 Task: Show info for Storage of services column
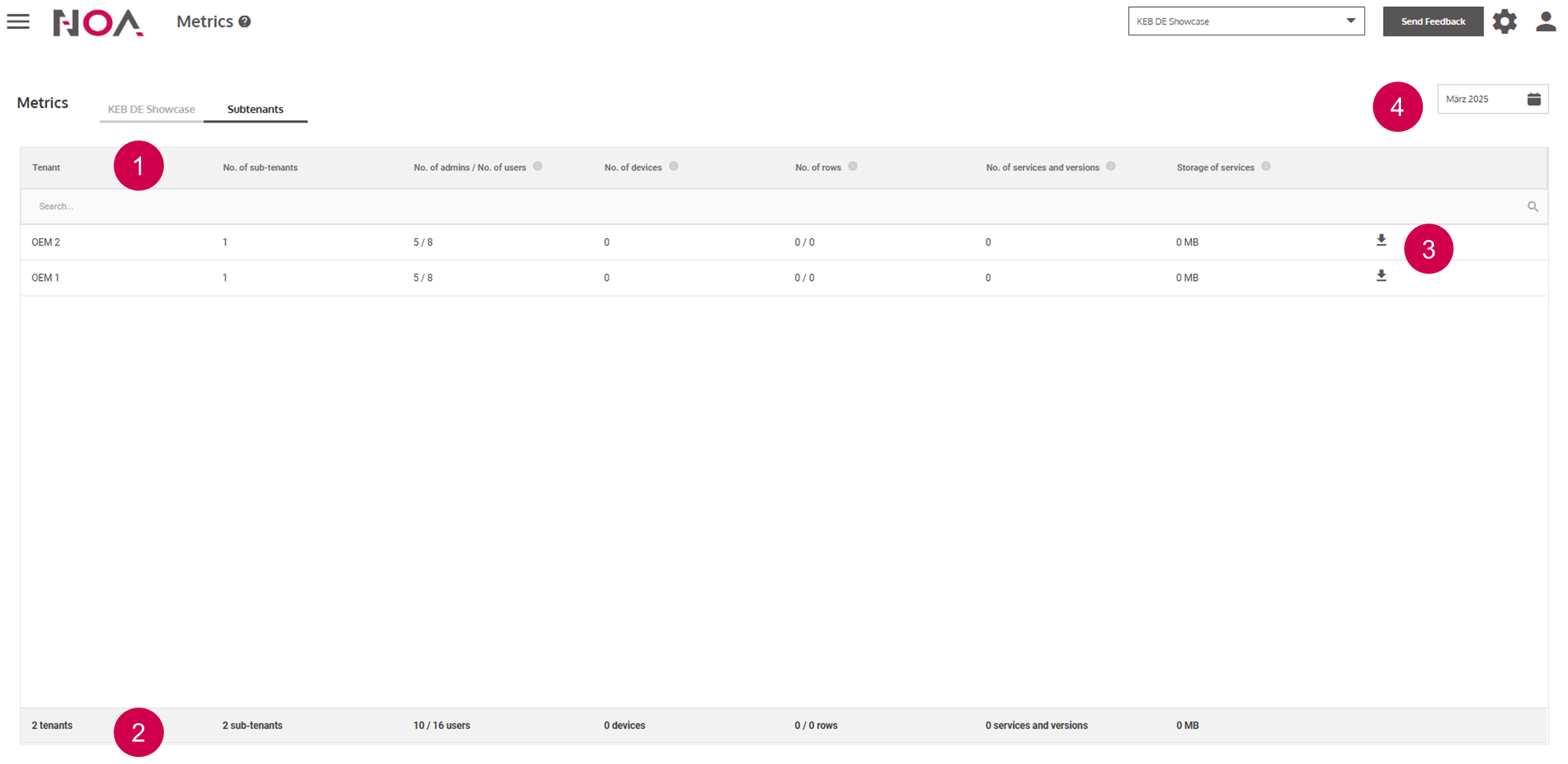point(1265,166)
